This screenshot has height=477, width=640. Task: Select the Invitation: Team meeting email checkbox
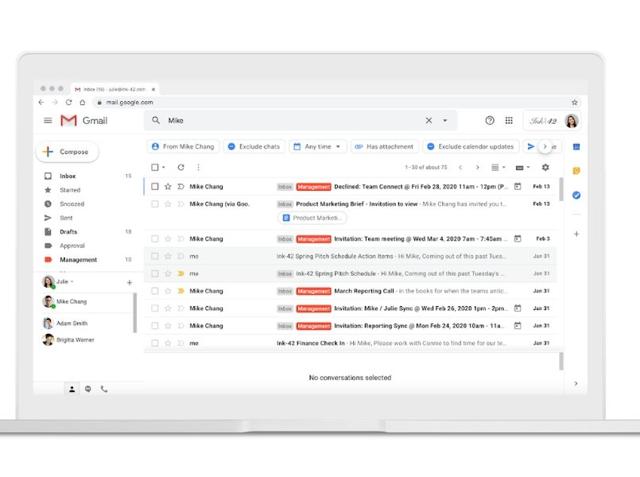click(155, 239)
